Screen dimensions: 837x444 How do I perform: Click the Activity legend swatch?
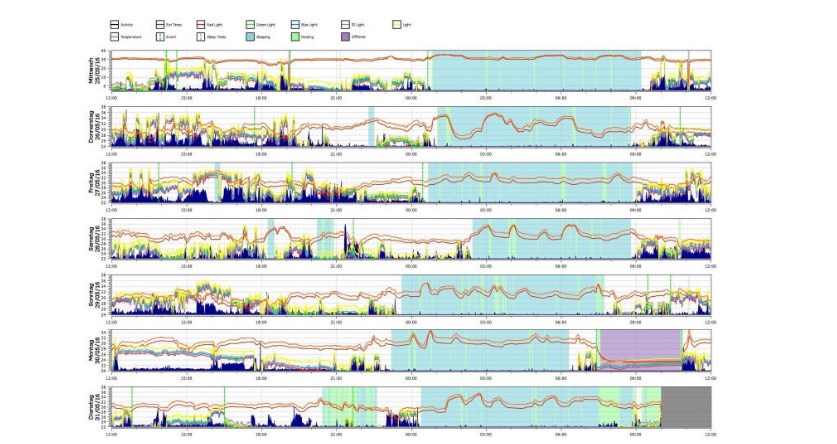click(114, 25)
